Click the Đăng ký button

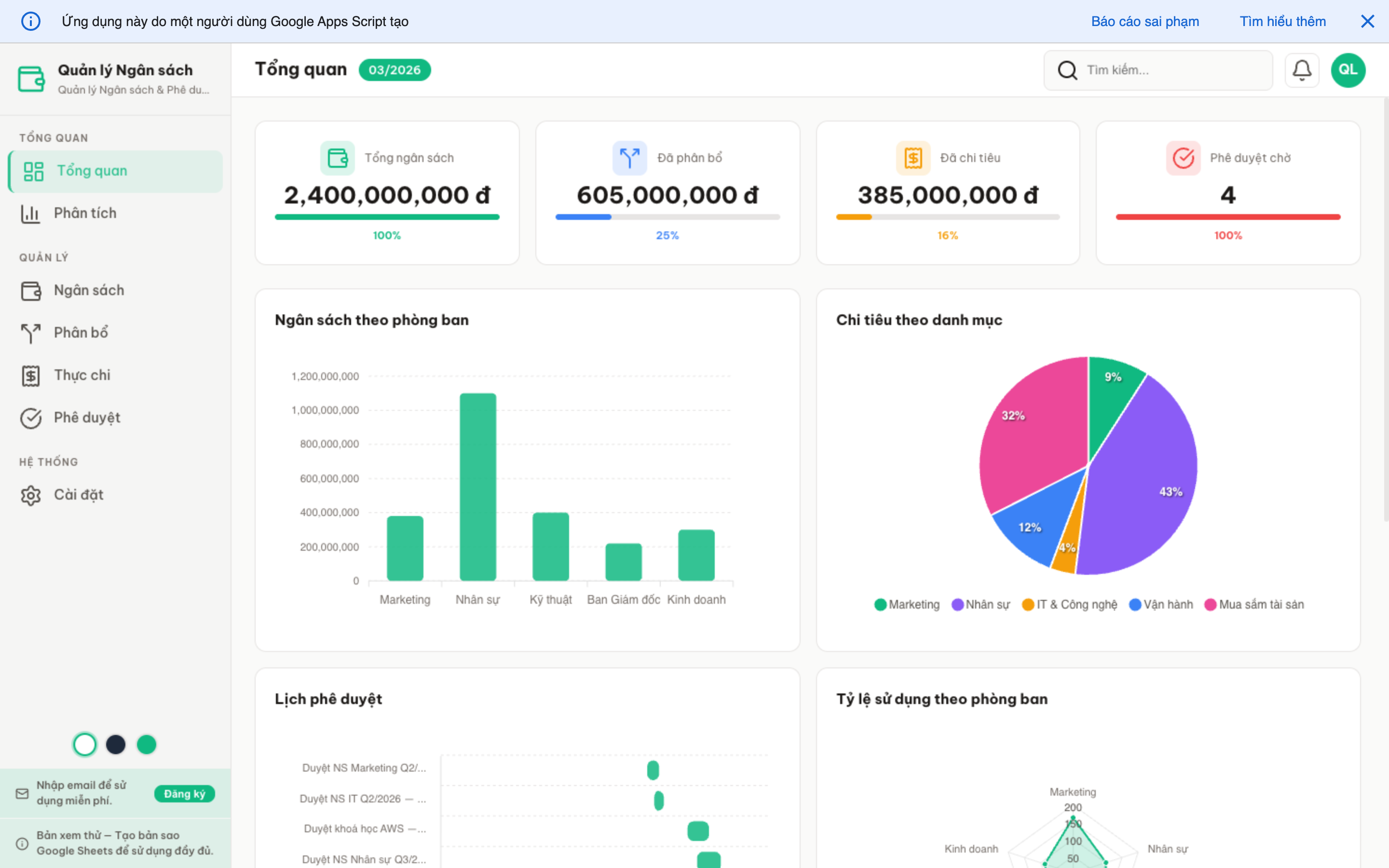point(184,793)
